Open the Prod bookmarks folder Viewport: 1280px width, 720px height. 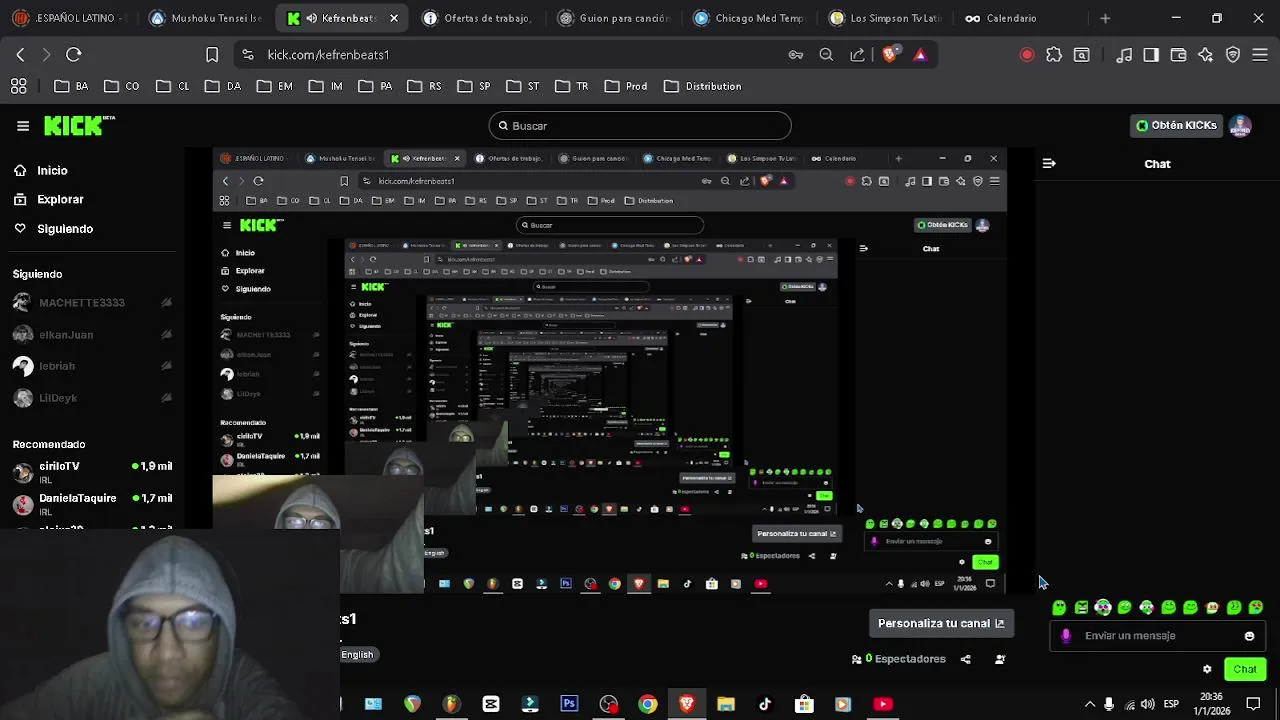tap(625, 87)
